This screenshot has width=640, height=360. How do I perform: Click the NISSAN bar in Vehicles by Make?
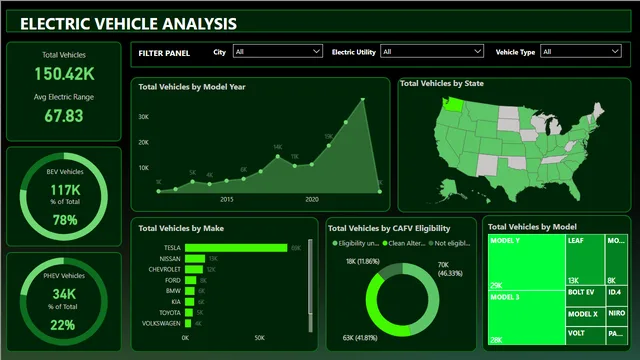click(195, 259)
